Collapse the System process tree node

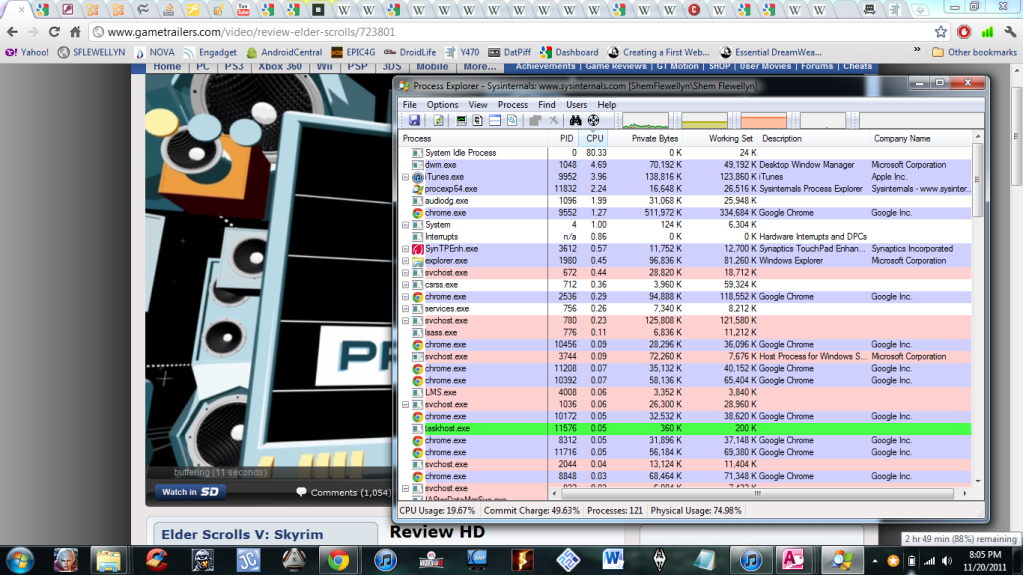406,225
